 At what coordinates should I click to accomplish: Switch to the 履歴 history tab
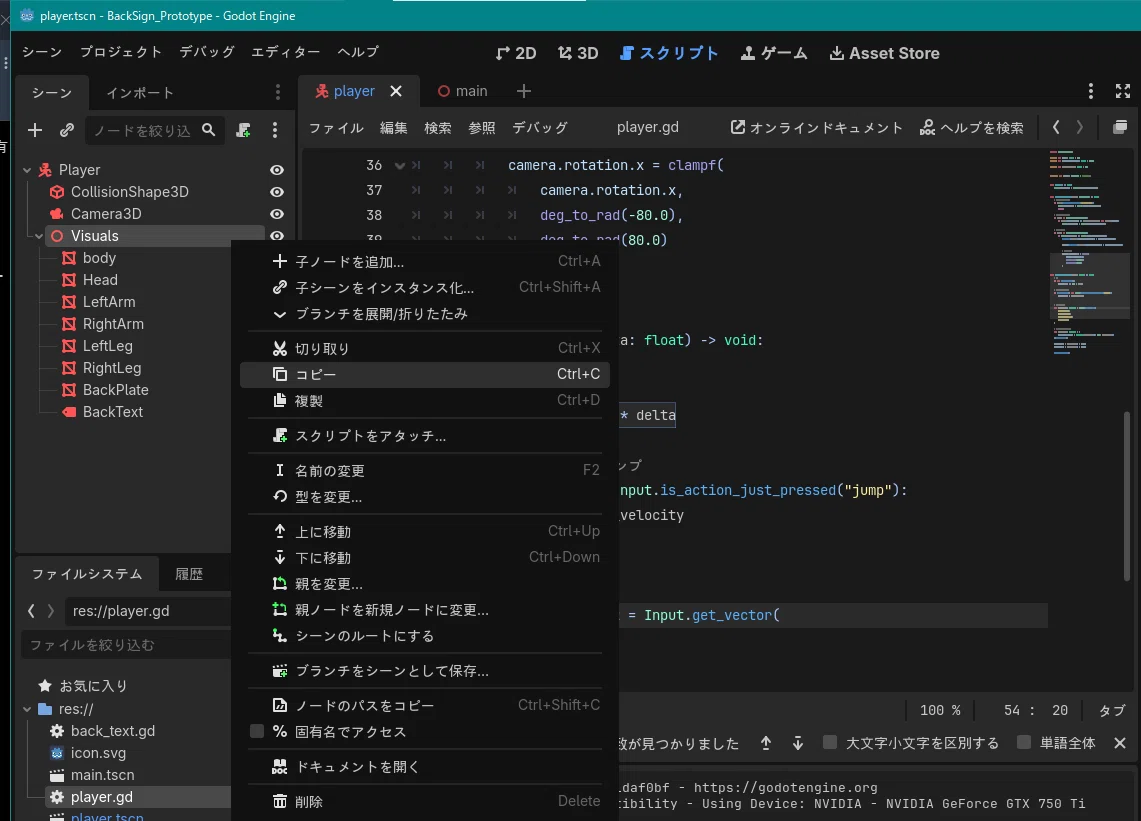pos(189,574)
